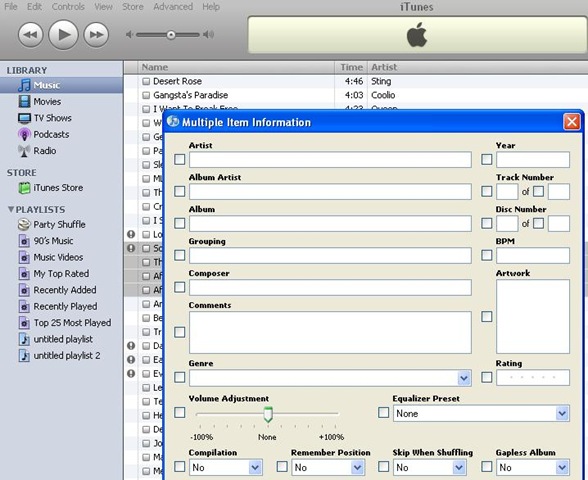Screen dimensions: 588x480
Task: Sort songs by Artist column
Action: 477,67
